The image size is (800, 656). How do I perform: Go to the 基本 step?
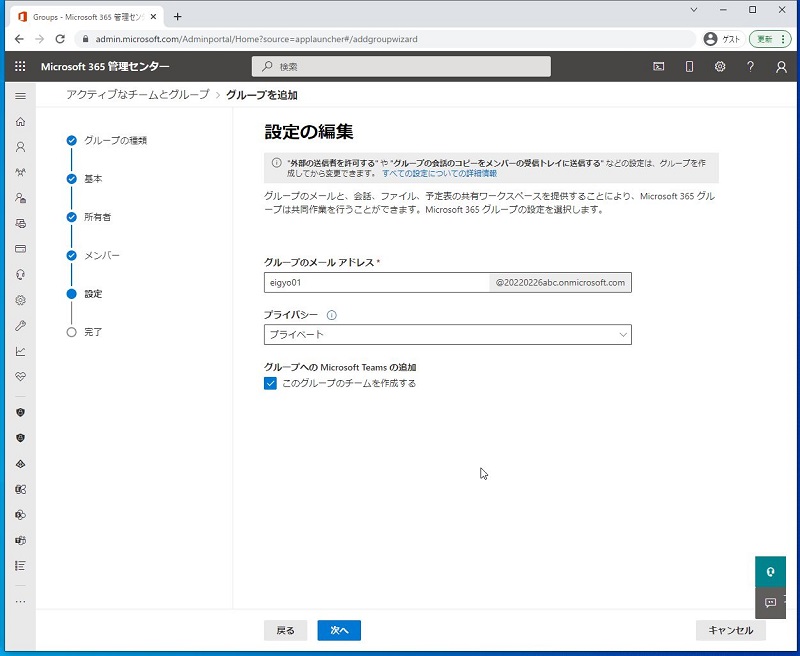pyautogui.click(x=93, y=179)
